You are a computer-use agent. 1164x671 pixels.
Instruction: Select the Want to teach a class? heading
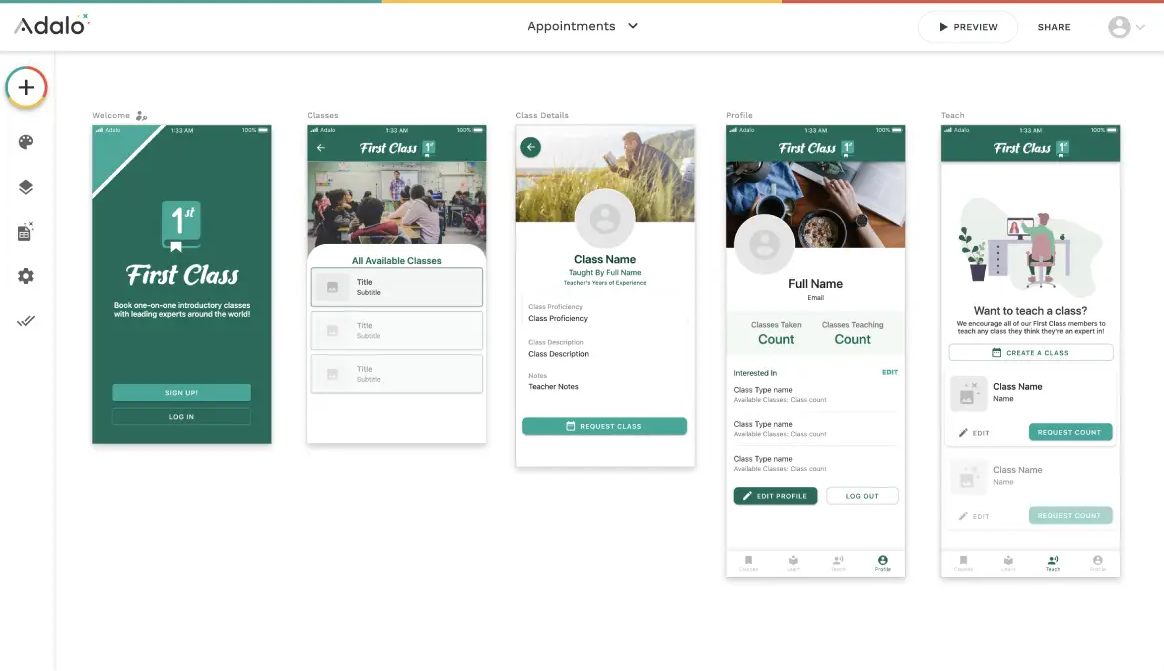point(1030,311)
